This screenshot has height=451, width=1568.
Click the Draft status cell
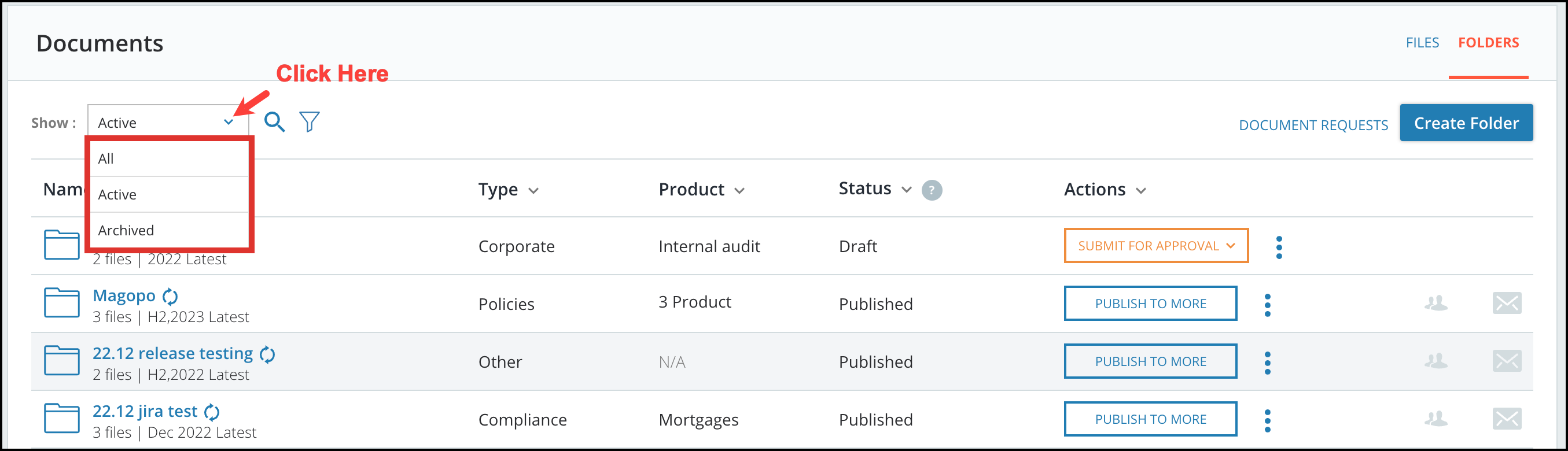click(857, 246)
